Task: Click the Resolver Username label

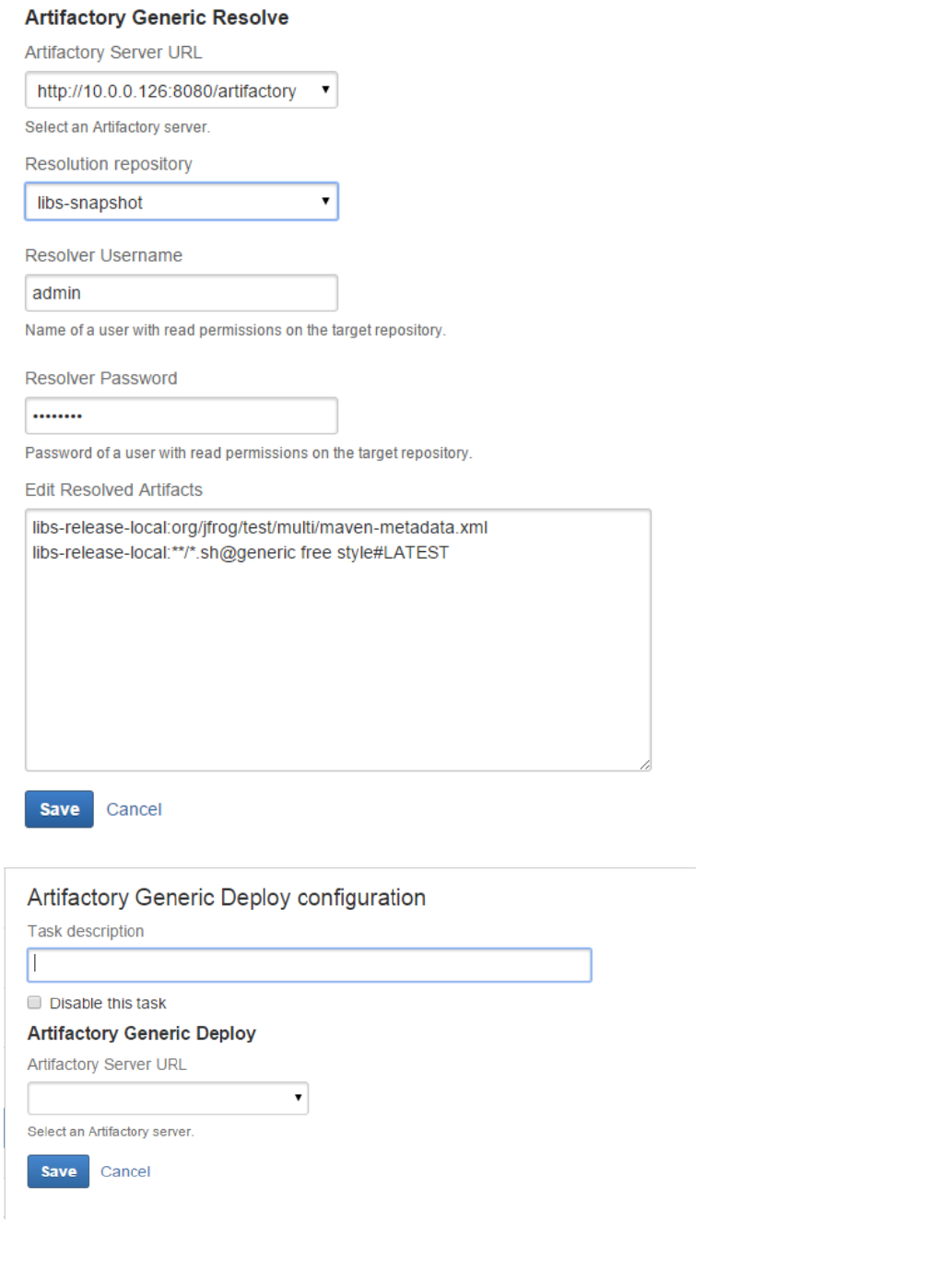Action: [103, 255]
